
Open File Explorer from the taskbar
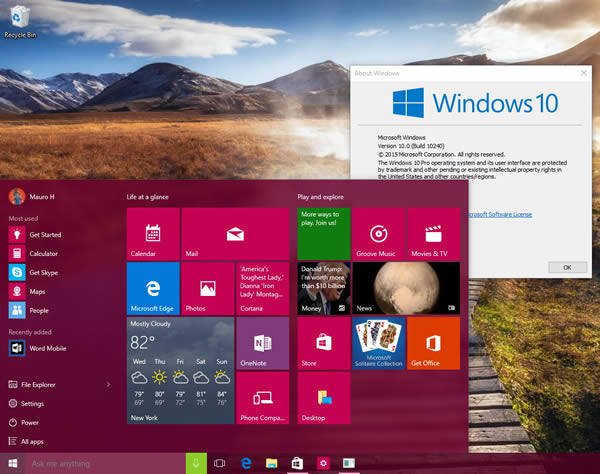[272, 464]
